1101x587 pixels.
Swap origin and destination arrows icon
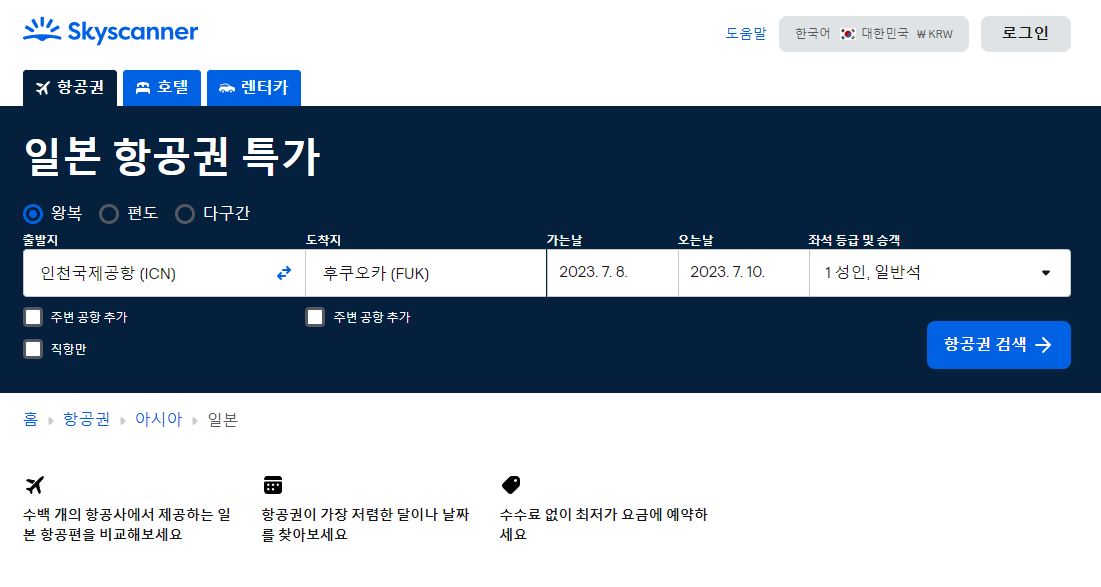pyautogui.click(x=284, y=273)
